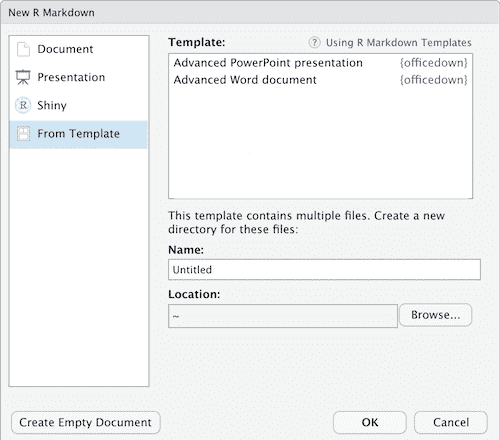Viewport: 500px width, 440px height.
Task: Select Advanced PowerPoint presentation template
Action: [320, 63]
